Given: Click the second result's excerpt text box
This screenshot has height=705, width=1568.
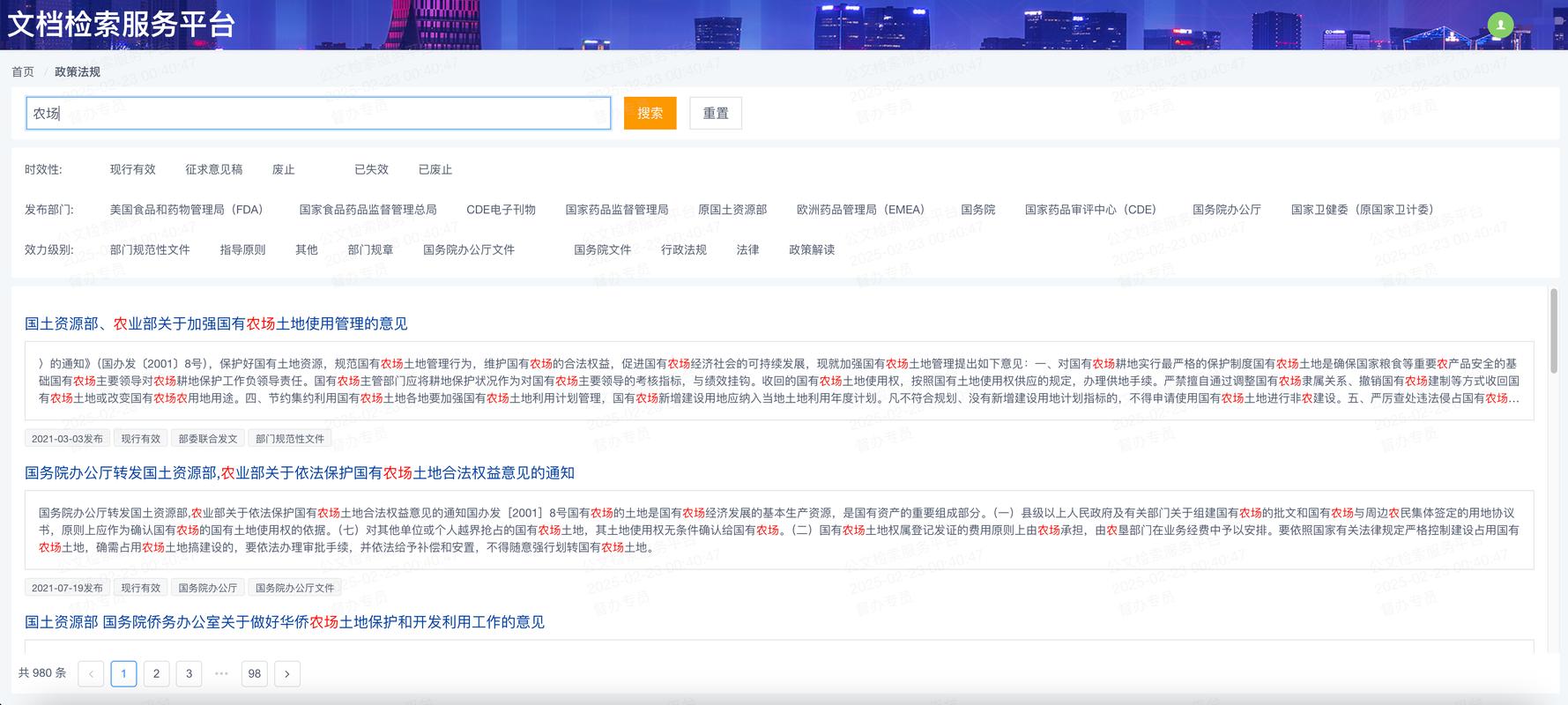Looking at the screenshot, I should click(779, 530).
